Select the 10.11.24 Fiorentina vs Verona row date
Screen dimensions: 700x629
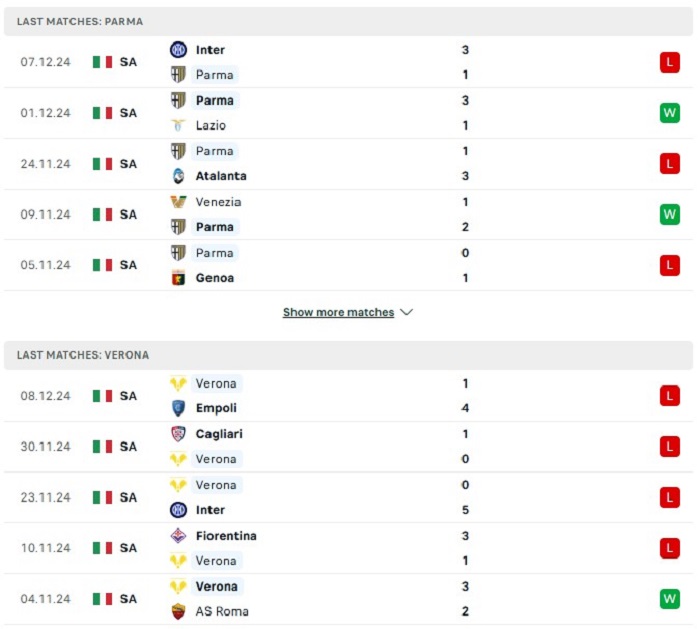(46, 548)
